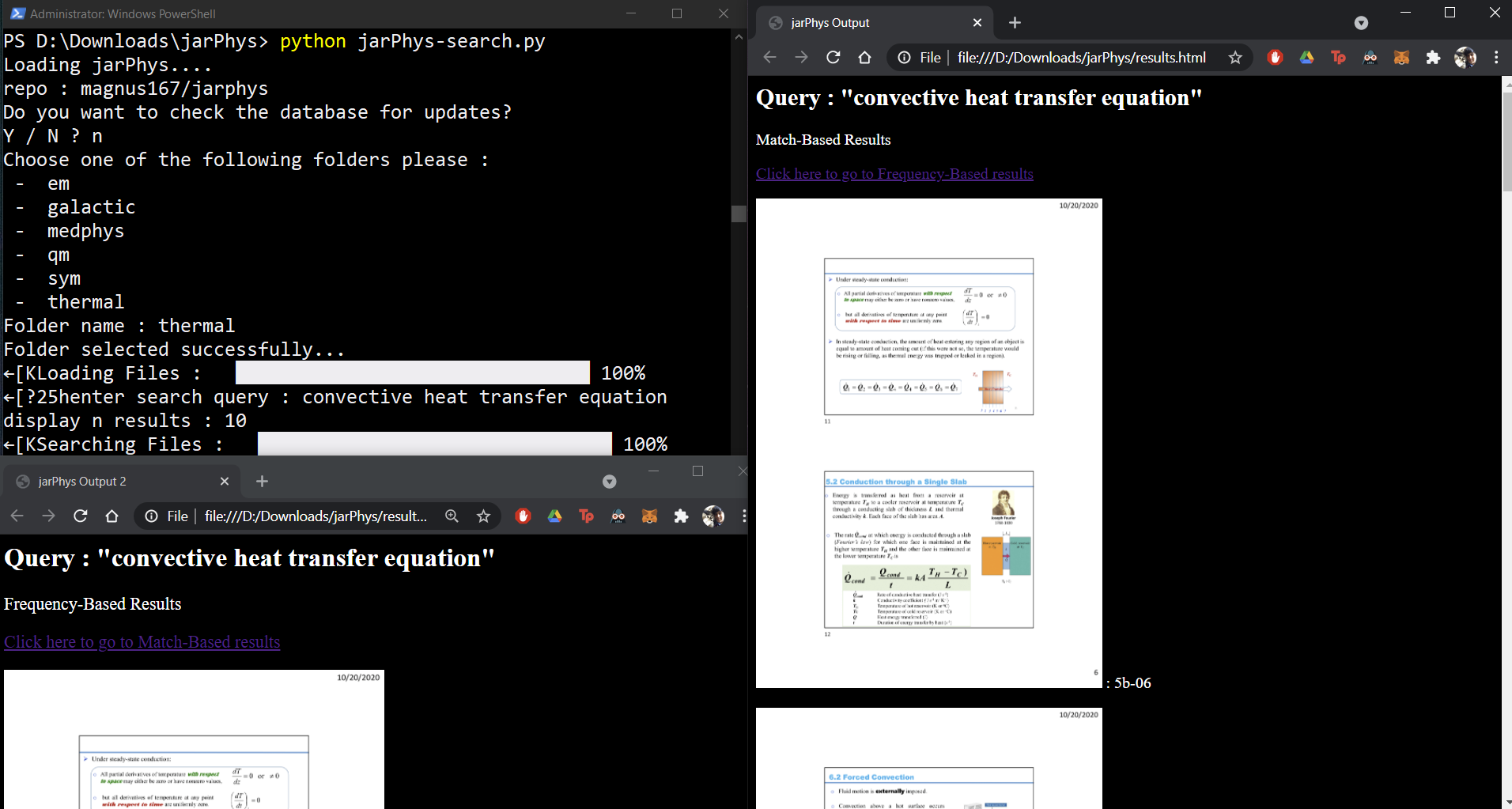Toggle the bookmark star for results.html
Screen dimensions: 1512x809
[x=1236, y=57]
